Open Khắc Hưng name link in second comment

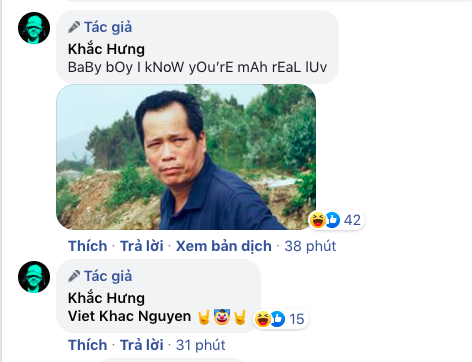pyautogui.click(x=106, y=298)
